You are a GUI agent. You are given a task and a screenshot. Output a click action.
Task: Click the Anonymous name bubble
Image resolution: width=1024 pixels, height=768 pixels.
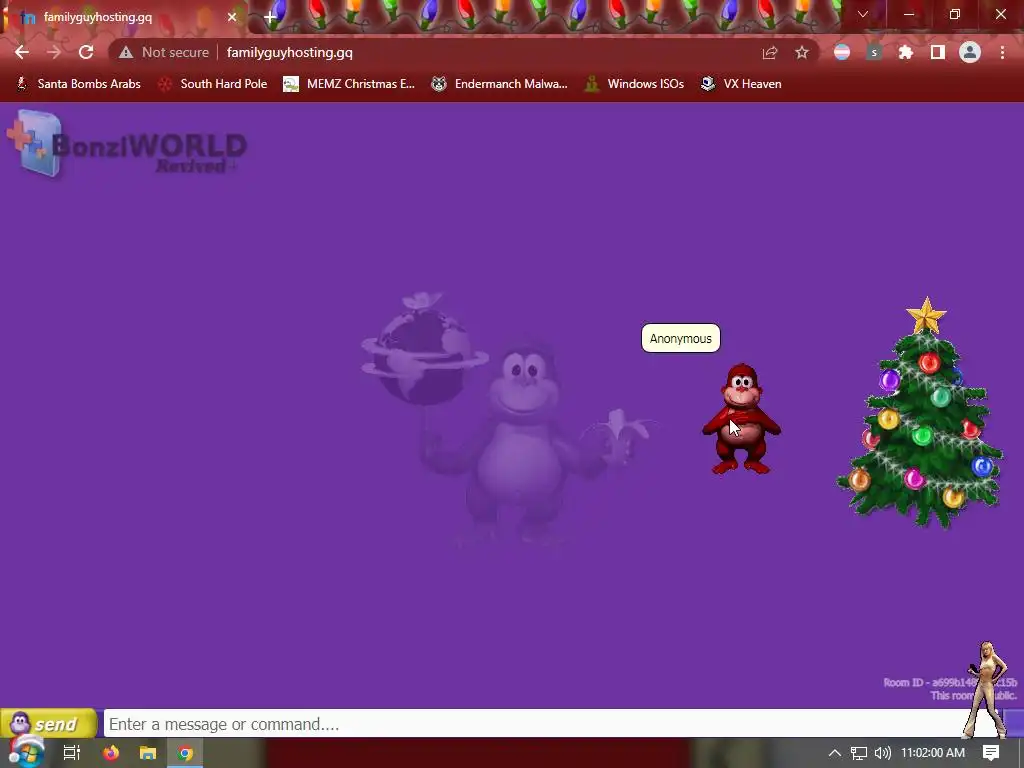point(680,338)
